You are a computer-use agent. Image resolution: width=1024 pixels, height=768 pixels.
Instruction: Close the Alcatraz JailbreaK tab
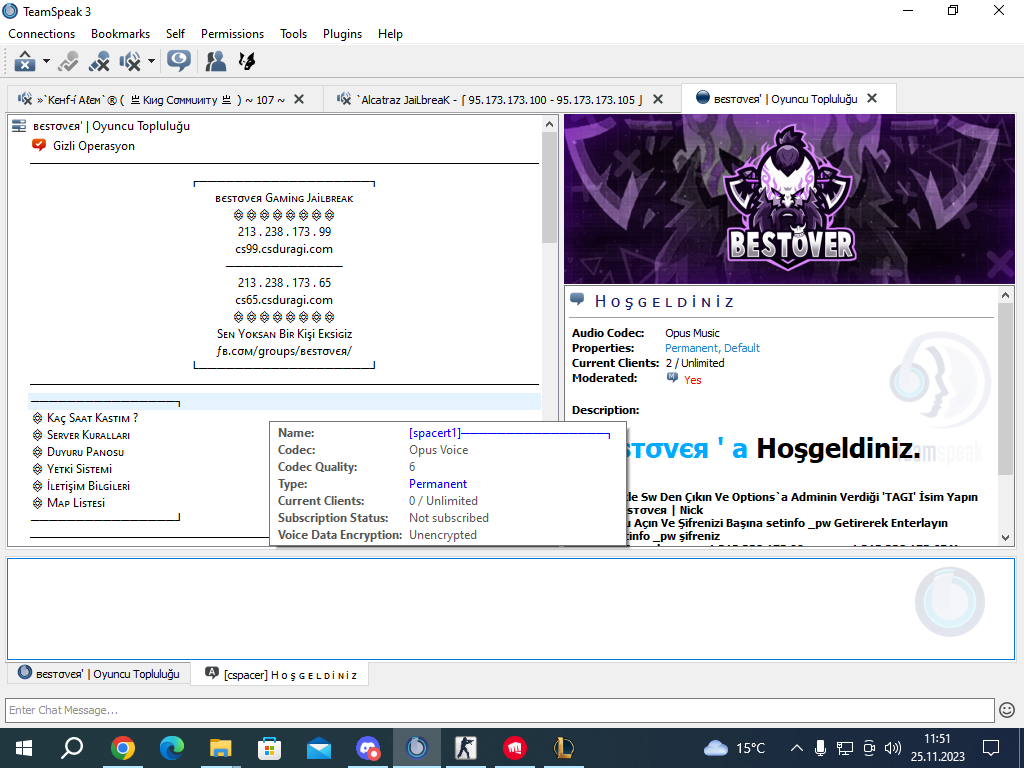coord(658,99)
